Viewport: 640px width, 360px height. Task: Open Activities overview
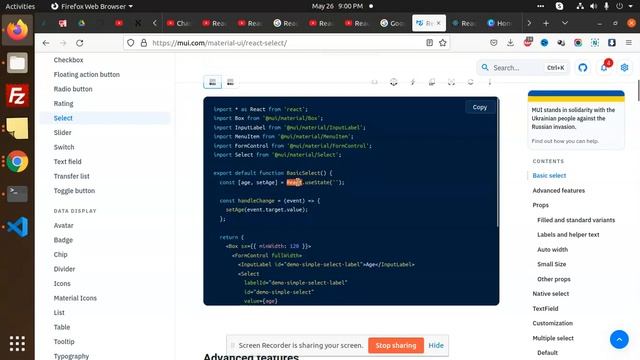pos(20,6)
